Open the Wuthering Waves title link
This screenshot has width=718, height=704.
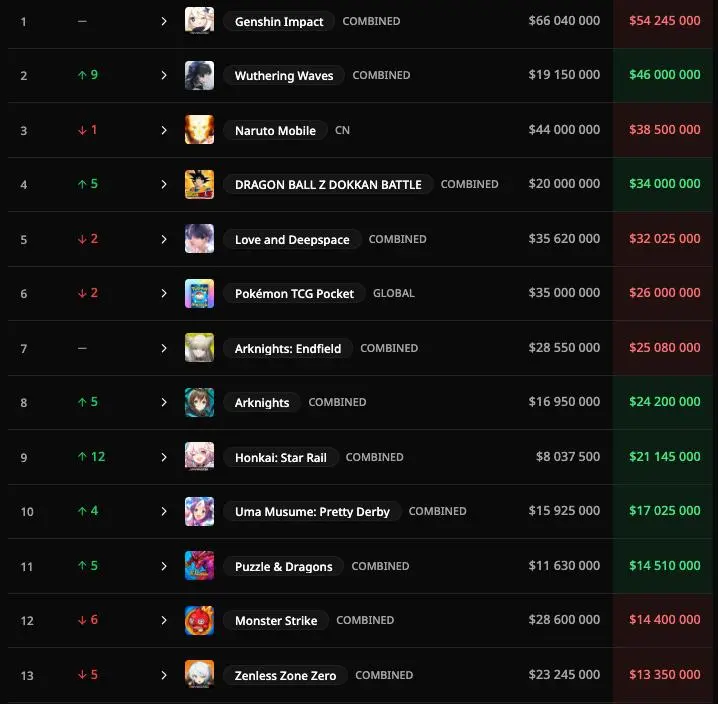[284, 75]
